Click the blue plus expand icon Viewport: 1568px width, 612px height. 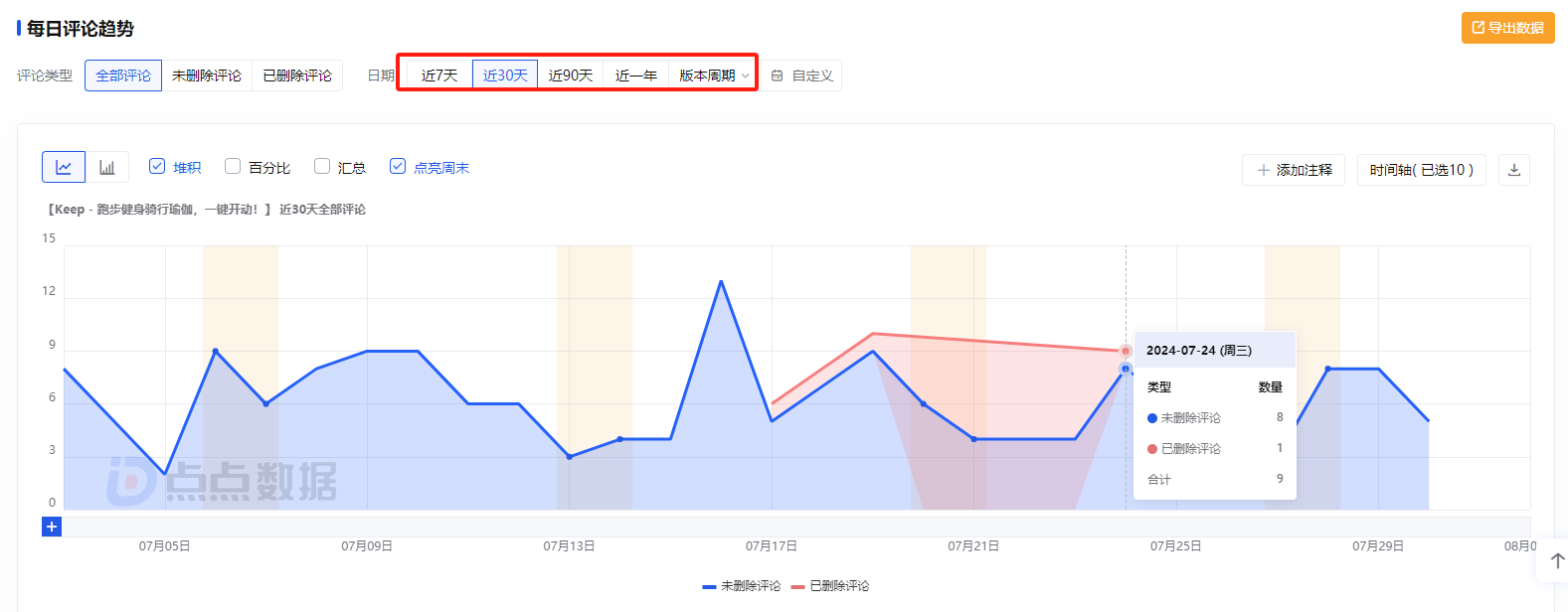(x=52, y=527)
